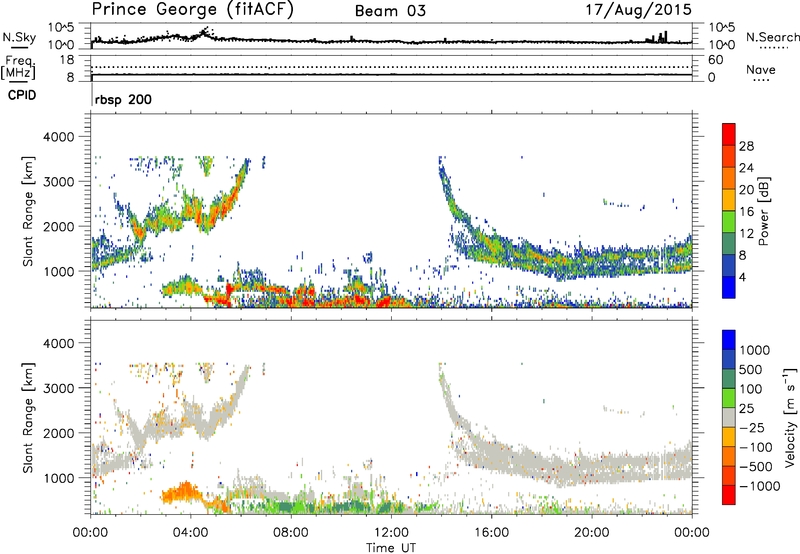Click the '18' tick on frequency axis
The width and height of the screenshot is (800, 554).
point(67,60)
